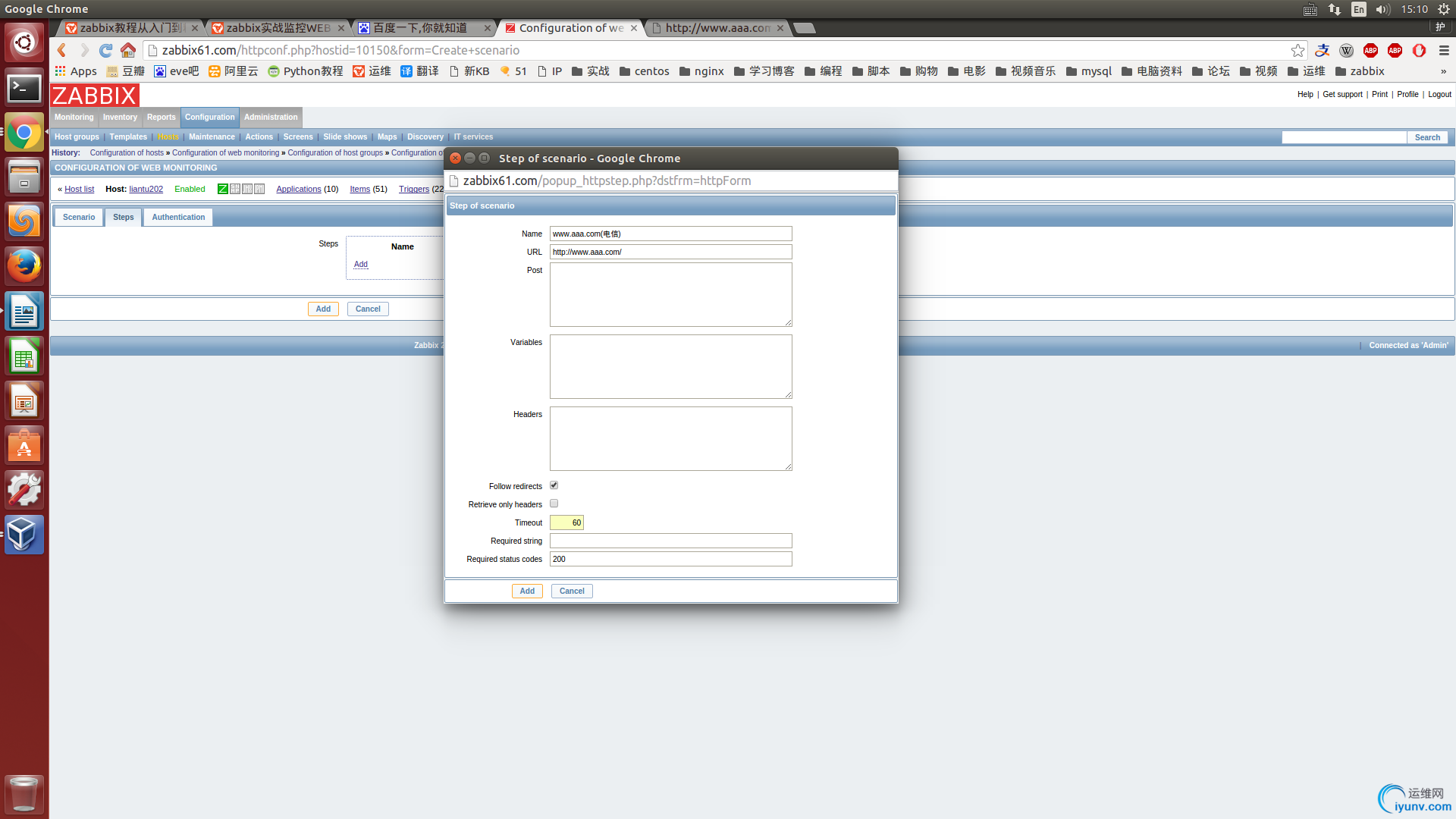Click the Required string input field

670,541
